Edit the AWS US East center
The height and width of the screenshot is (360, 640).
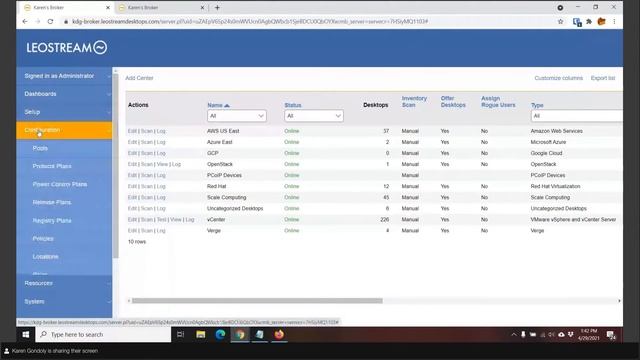pyautogui.click(x=132, y=131)
